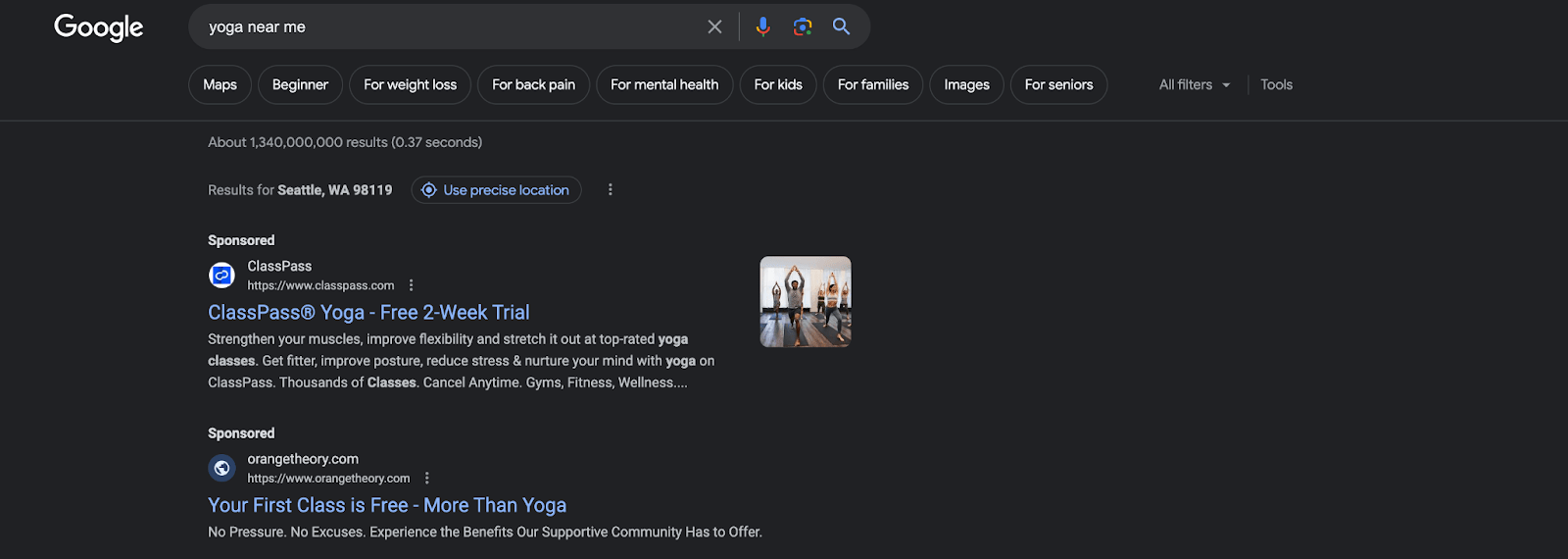Click Use precise location button
The width and height of the screenshot is (1568, 559).
coord(496,190)
